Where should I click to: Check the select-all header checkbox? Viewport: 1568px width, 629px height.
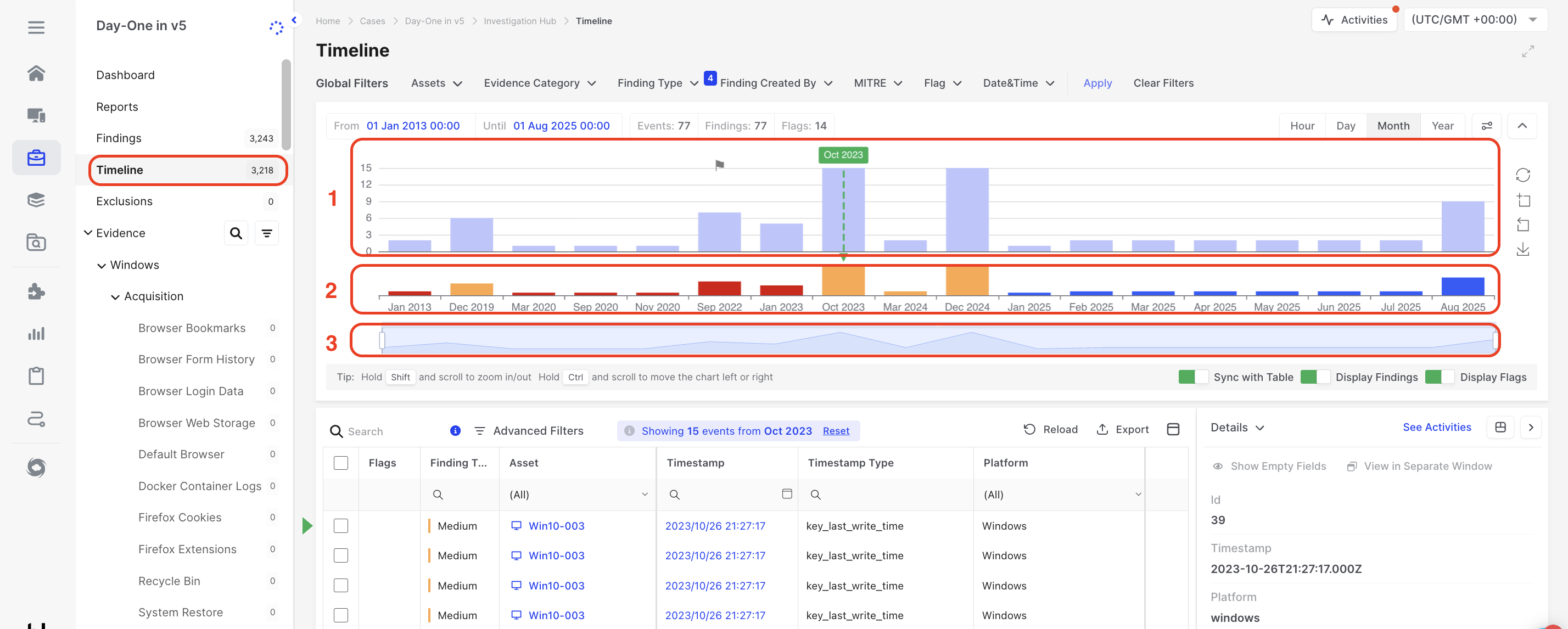click(341, 462)
